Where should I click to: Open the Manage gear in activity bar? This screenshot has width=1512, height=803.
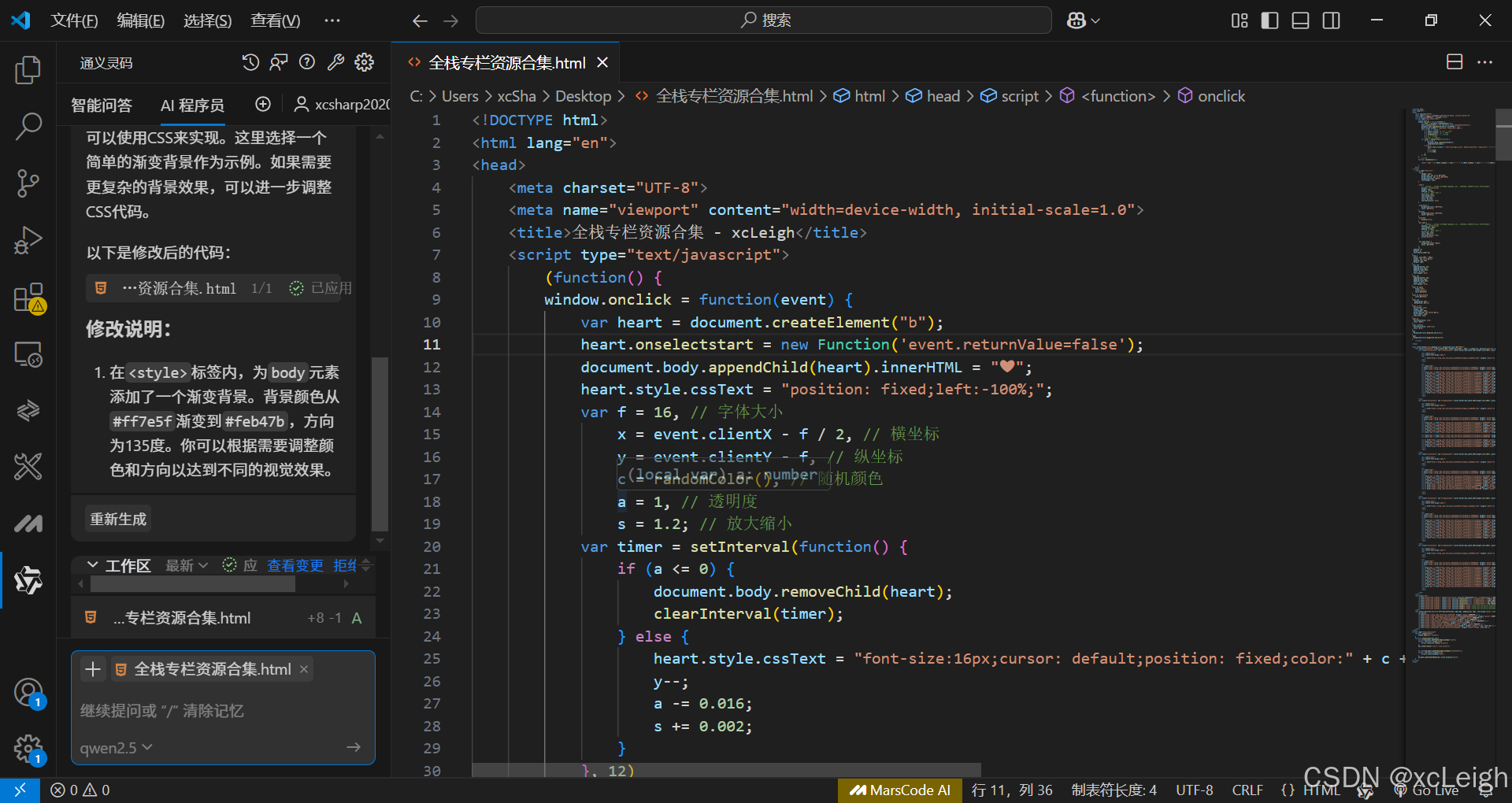click(28, 749)
